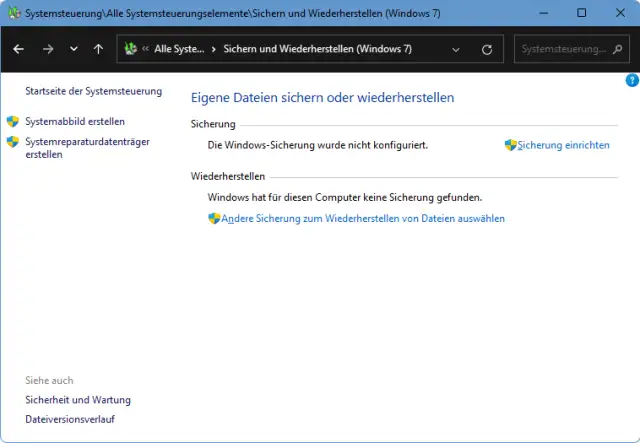Image resolution: width=640 pixels, height=443 pixels.
Task: Expand chevron after 'Alle Syste...' breadcrumb
Action: (214, 49)
